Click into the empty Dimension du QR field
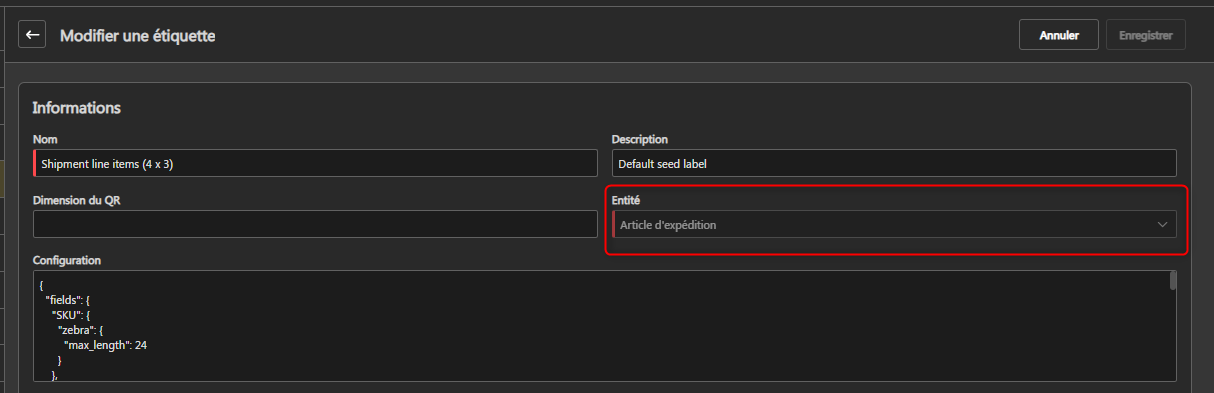Screen dimensions: 1214x393 315,224
